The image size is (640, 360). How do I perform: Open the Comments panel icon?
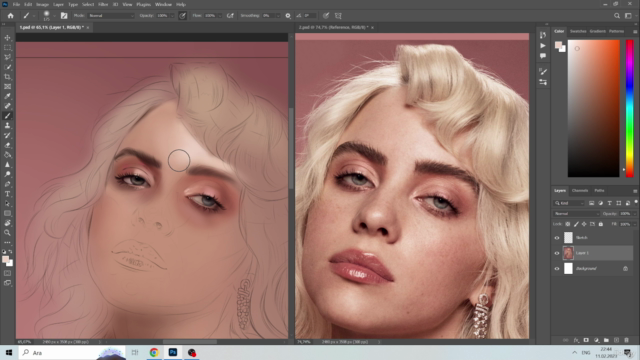[542, 56]
